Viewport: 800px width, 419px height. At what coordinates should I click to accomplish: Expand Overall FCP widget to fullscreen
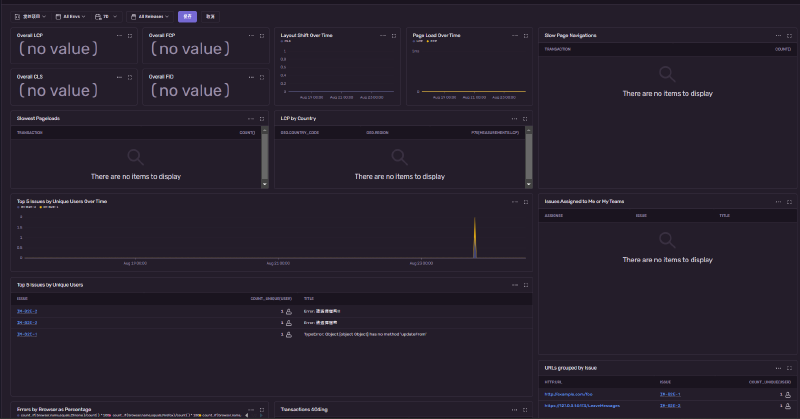click(262, 35)
